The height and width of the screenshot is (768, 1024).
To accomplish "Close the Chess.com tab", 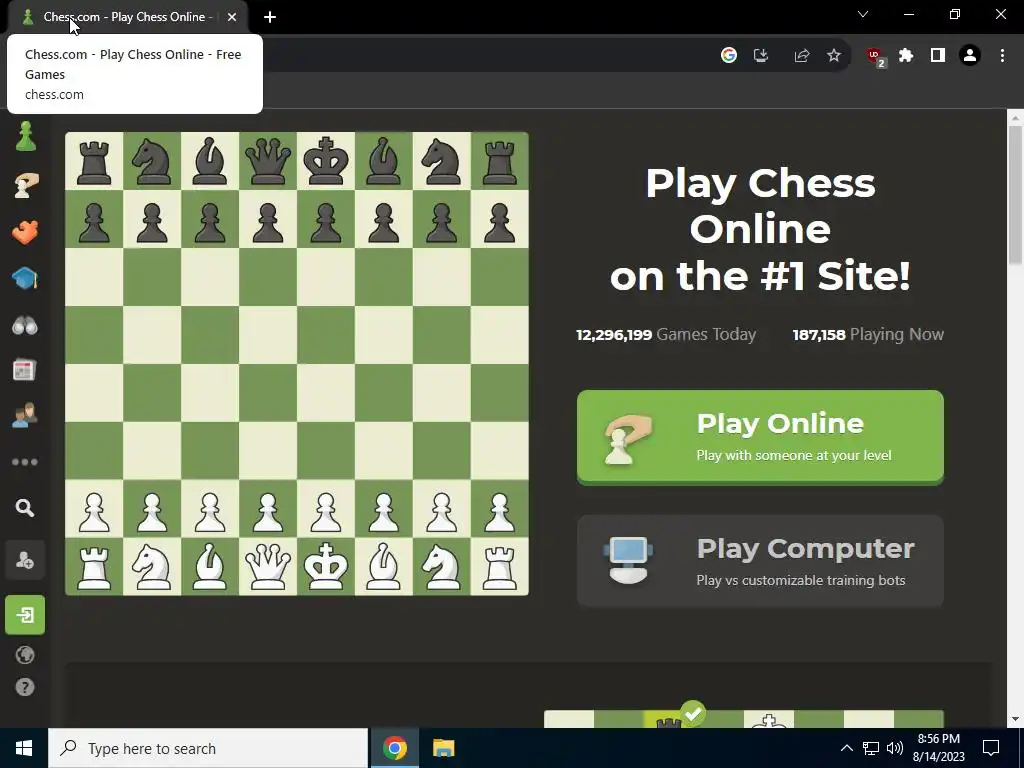I will 232,18.
